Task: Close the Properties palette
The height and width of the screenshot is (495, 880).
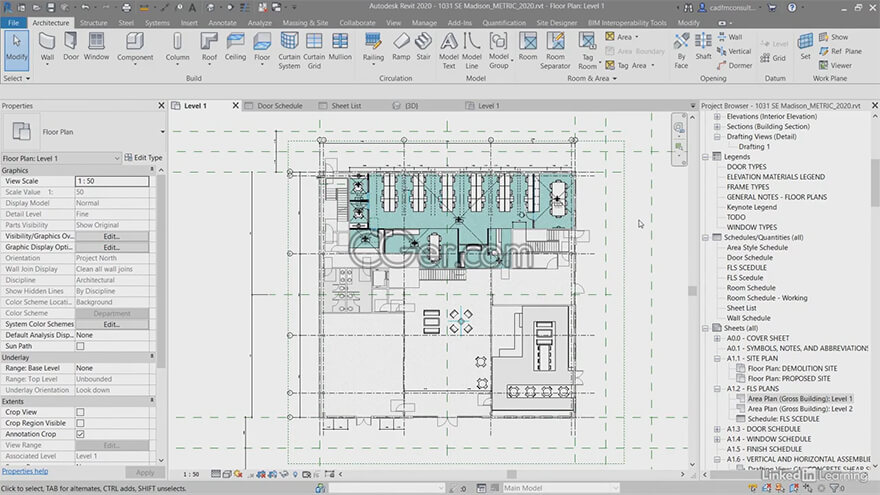Action: [161, 106]
